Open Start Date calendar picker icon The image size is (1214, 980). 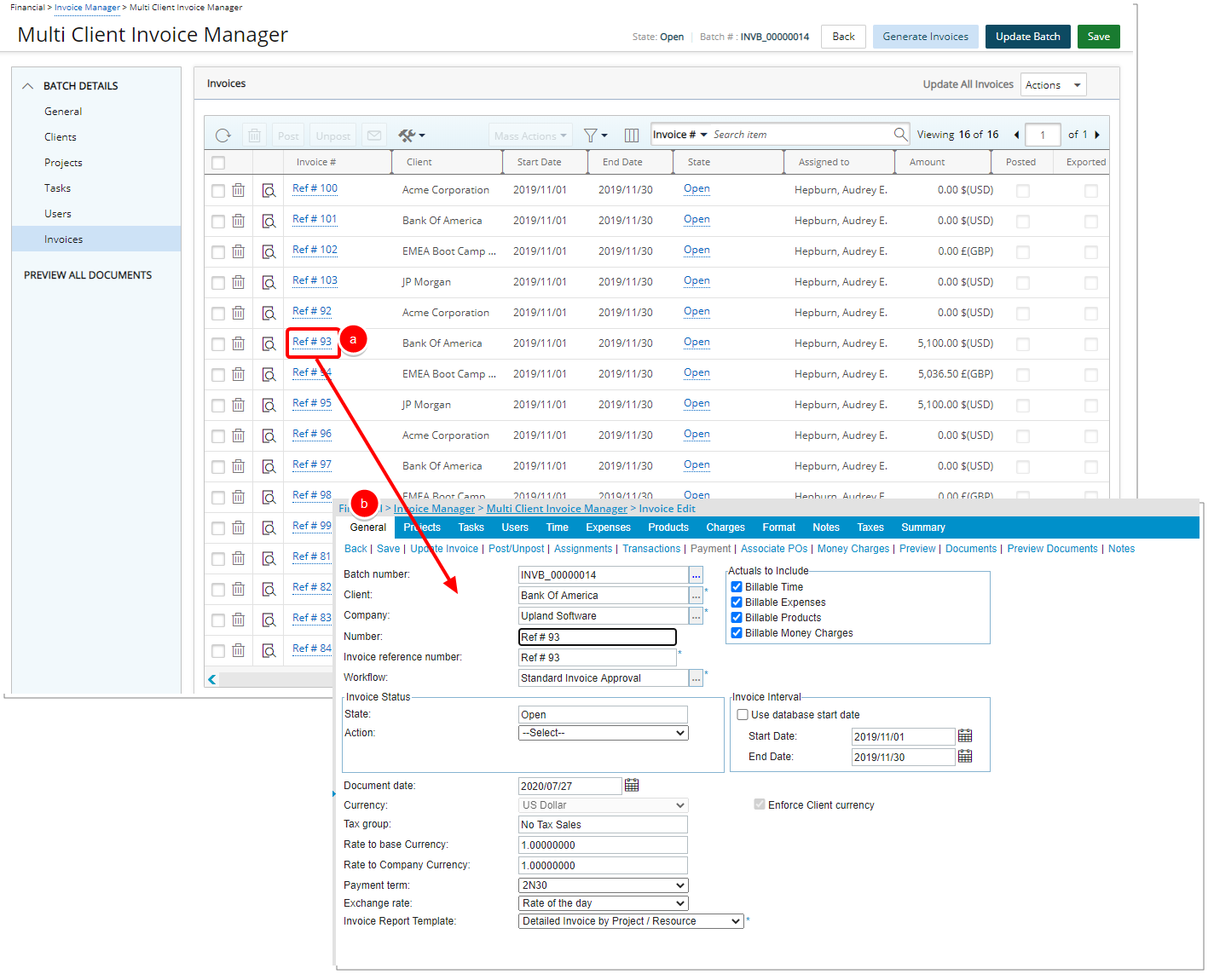click(965, 736)
